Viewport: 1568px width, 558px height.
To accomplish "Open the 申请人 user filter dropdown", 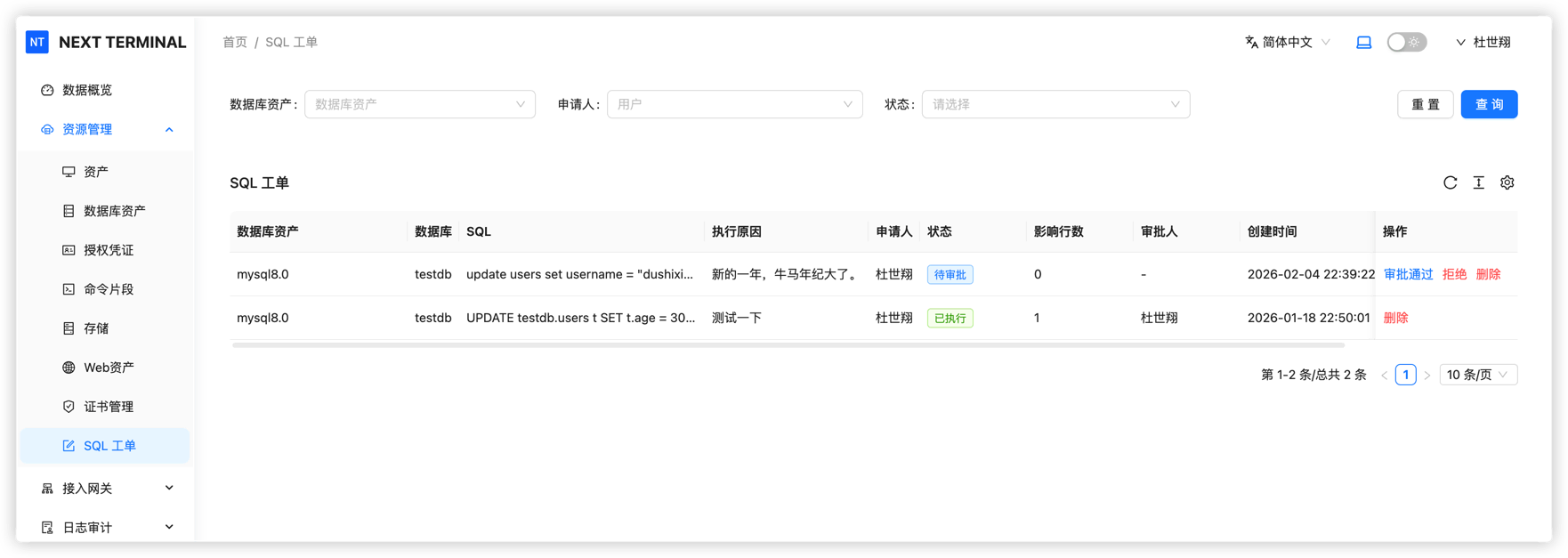I will coord(734,104).
